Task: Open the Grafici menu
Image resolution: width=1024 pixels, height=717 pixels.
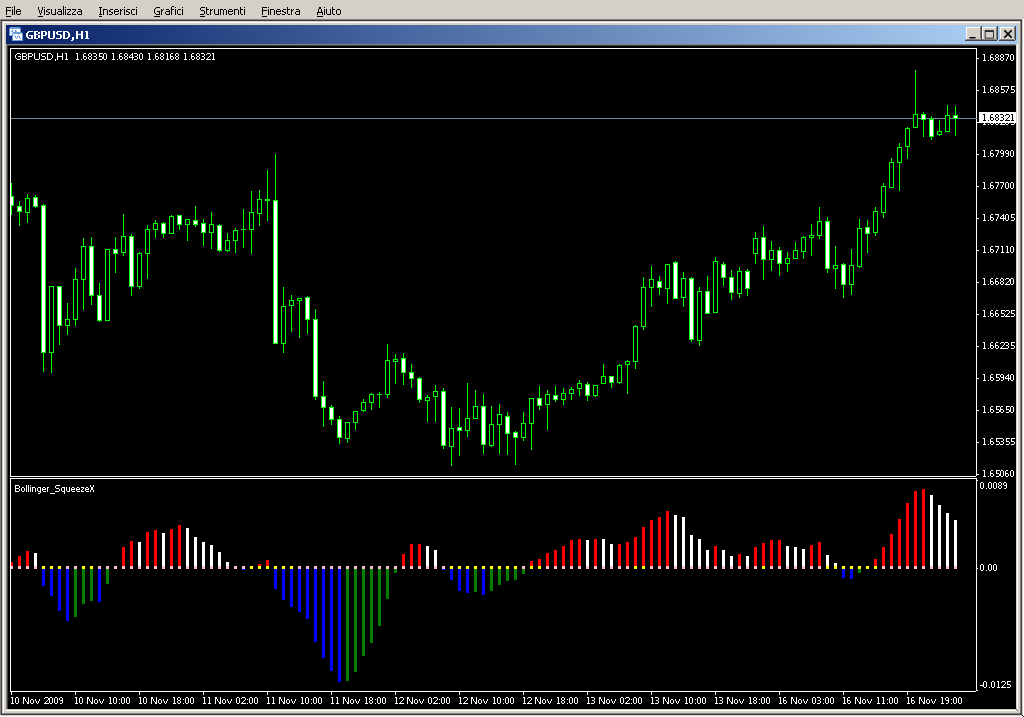Action: (168, 11)
